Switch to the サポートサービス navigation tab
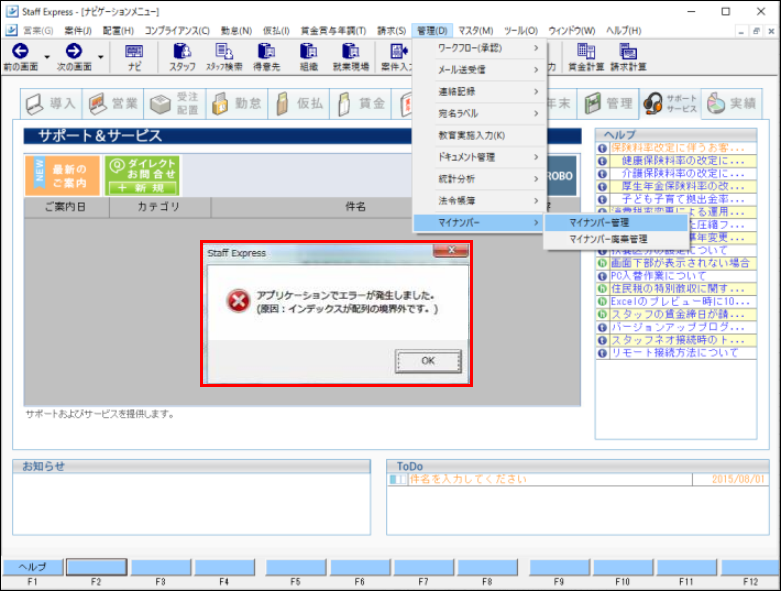This screenshot has width=781, height=591. point(670,104)
